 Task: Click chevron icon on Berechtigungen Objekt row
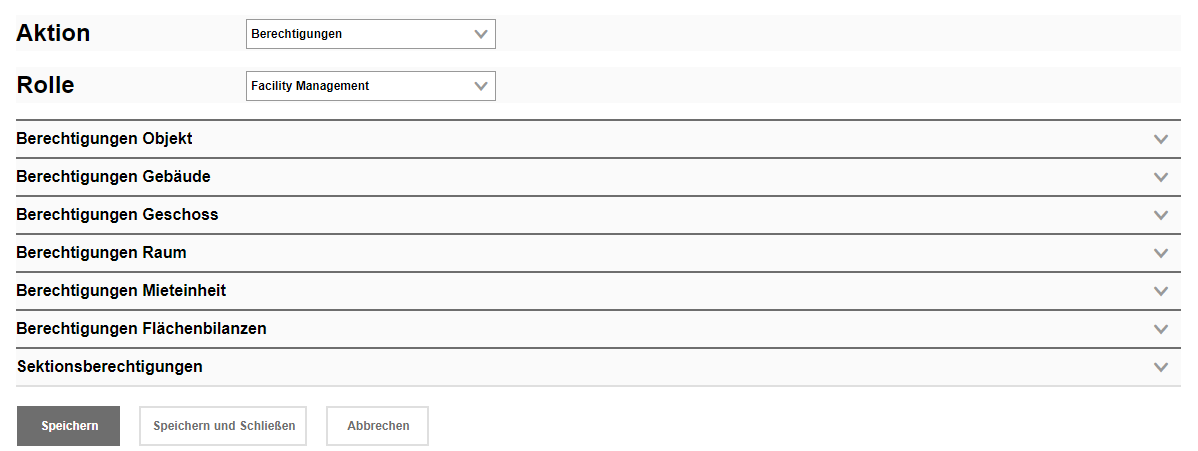point(1160,139)
